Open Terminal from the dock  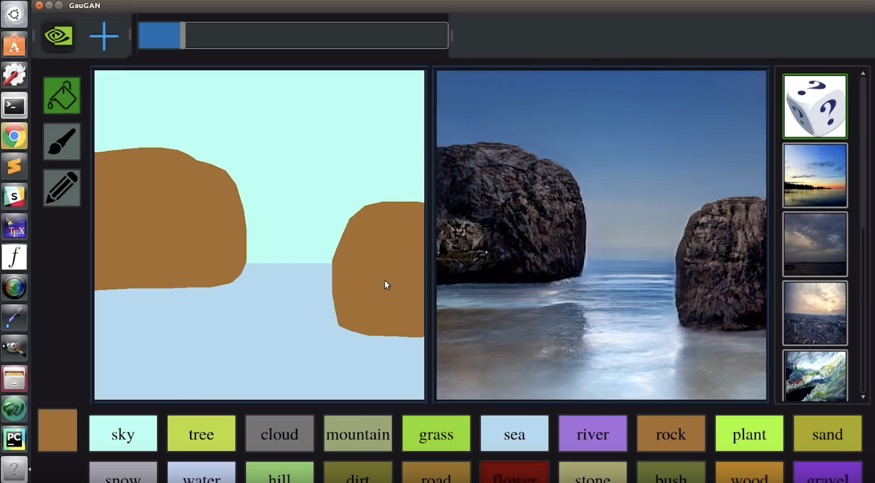pos(14,105)
